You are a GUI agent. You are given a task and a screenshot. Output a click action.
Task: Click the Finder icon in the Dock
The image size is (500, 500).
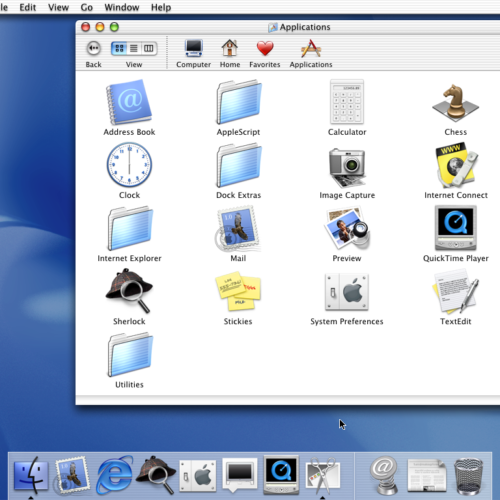coord(31,475)
